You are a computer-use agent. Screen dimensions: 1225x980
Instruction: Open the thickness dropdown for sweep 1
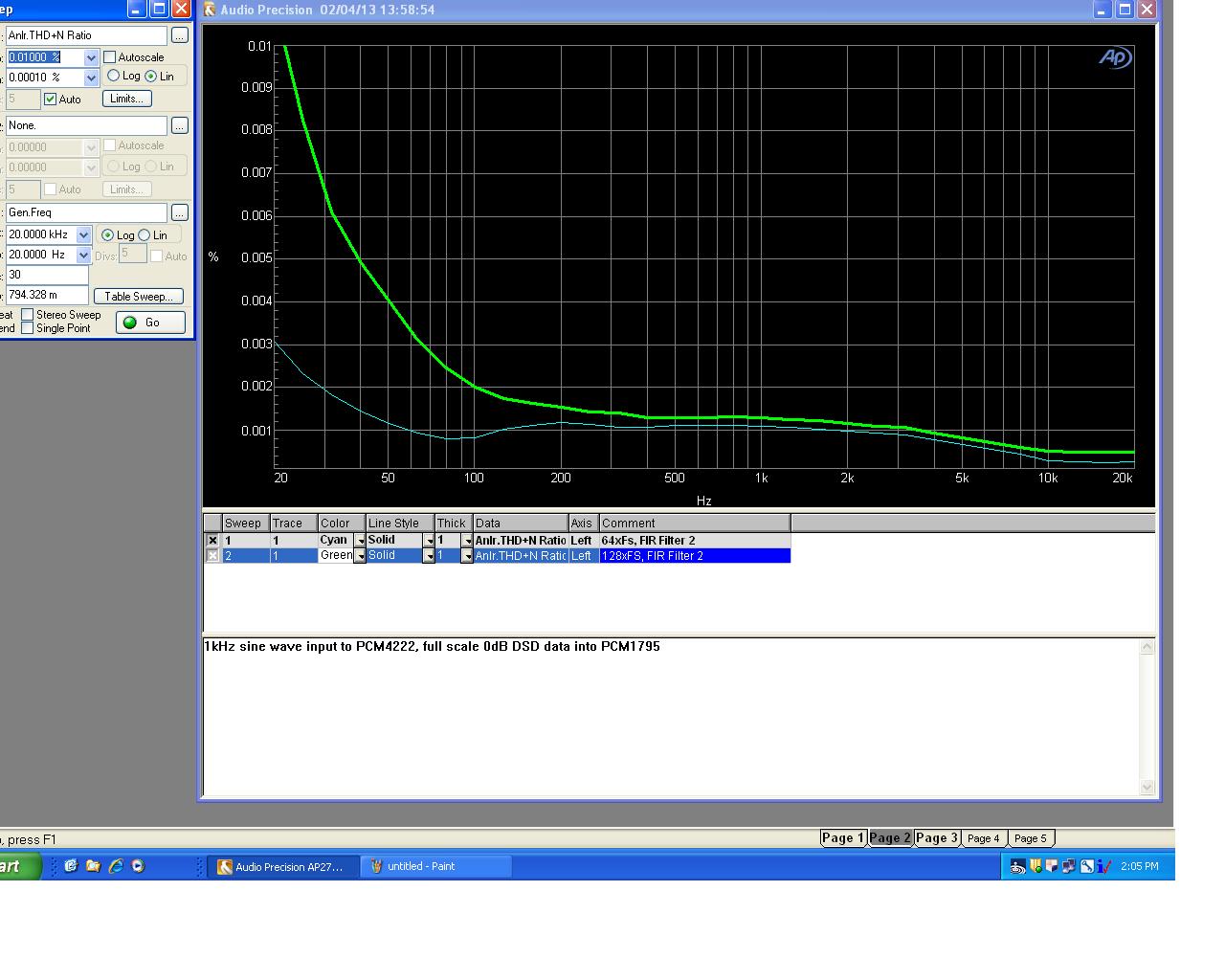point(467,541)
